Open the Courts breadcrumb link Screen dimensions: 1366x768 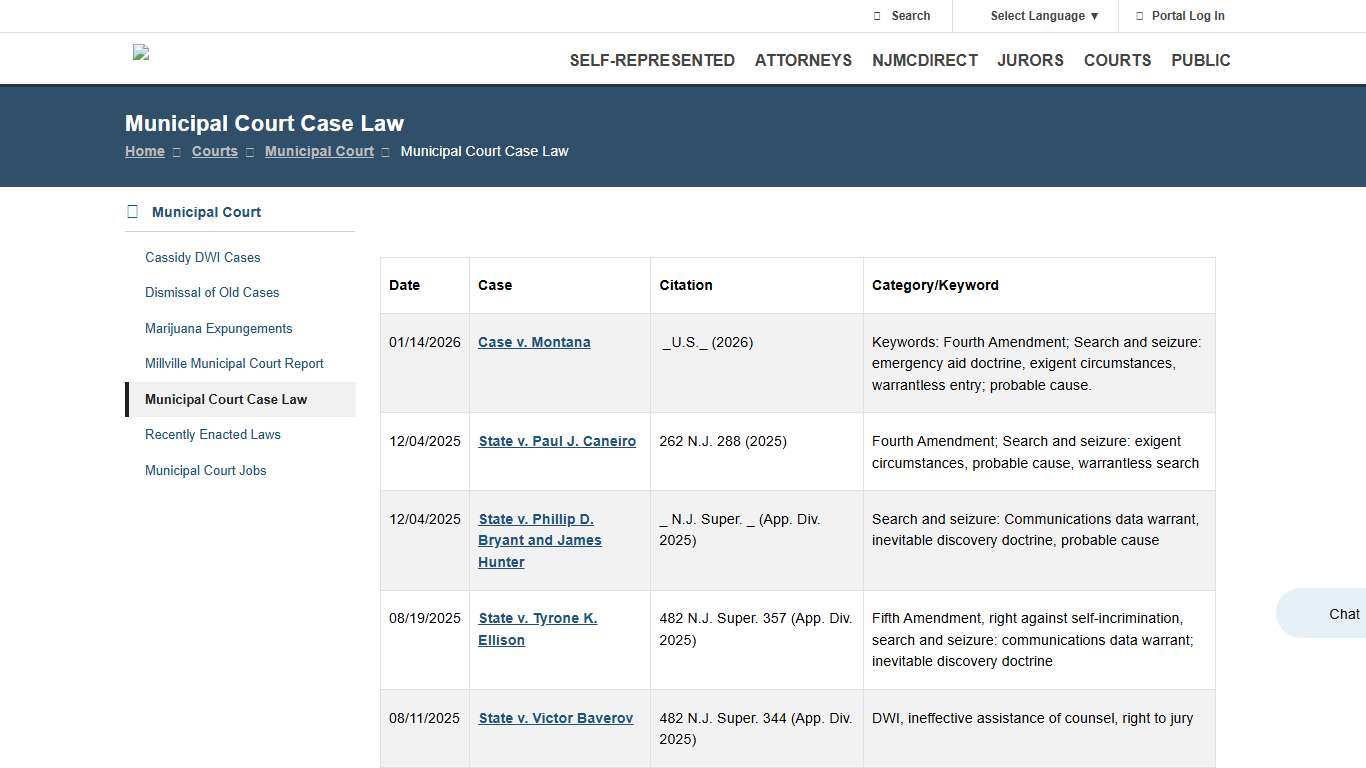(x=214, y=151)
